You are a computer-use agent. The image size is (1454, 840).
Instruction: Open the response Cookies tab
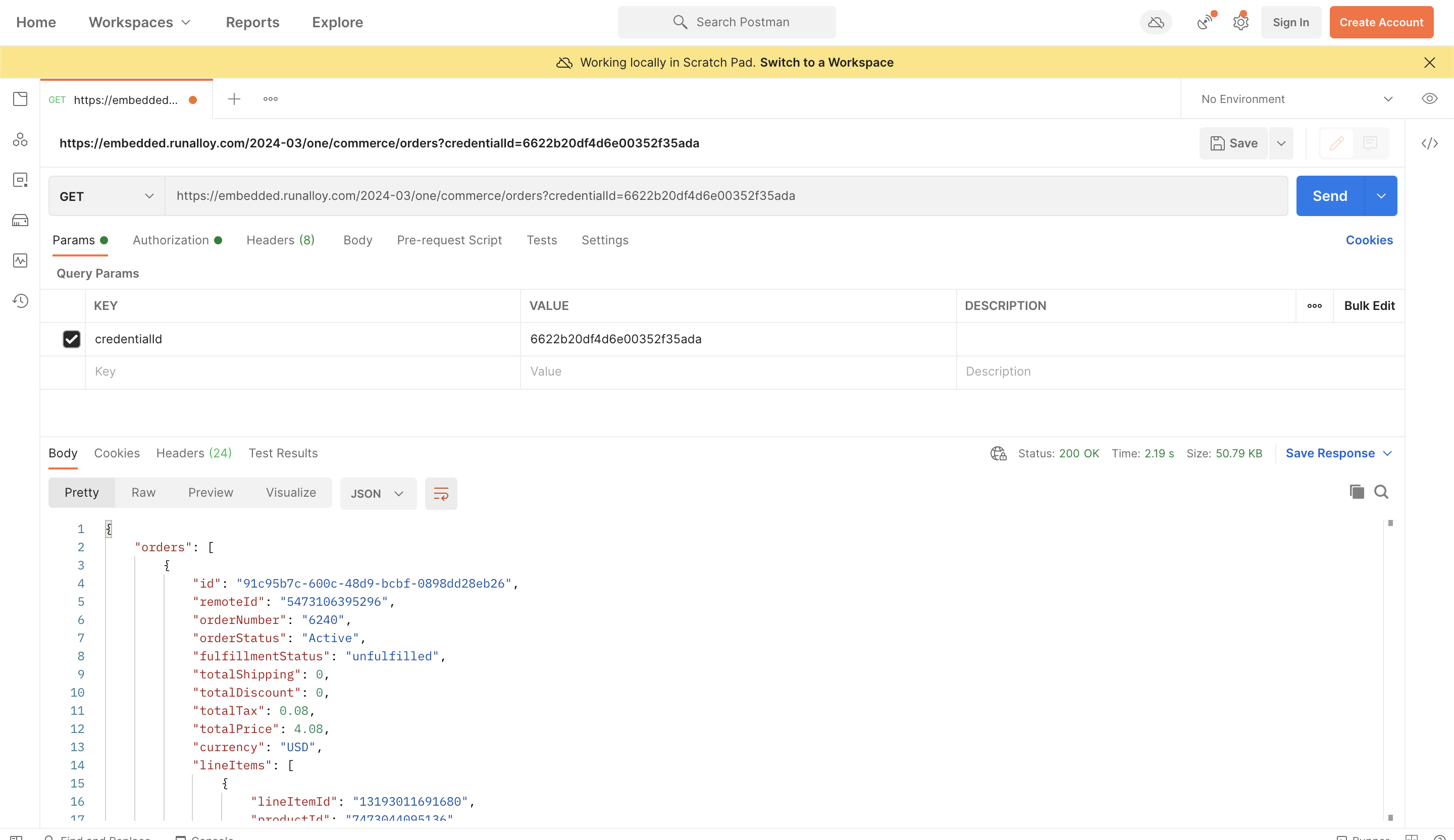tap(117, 453)
